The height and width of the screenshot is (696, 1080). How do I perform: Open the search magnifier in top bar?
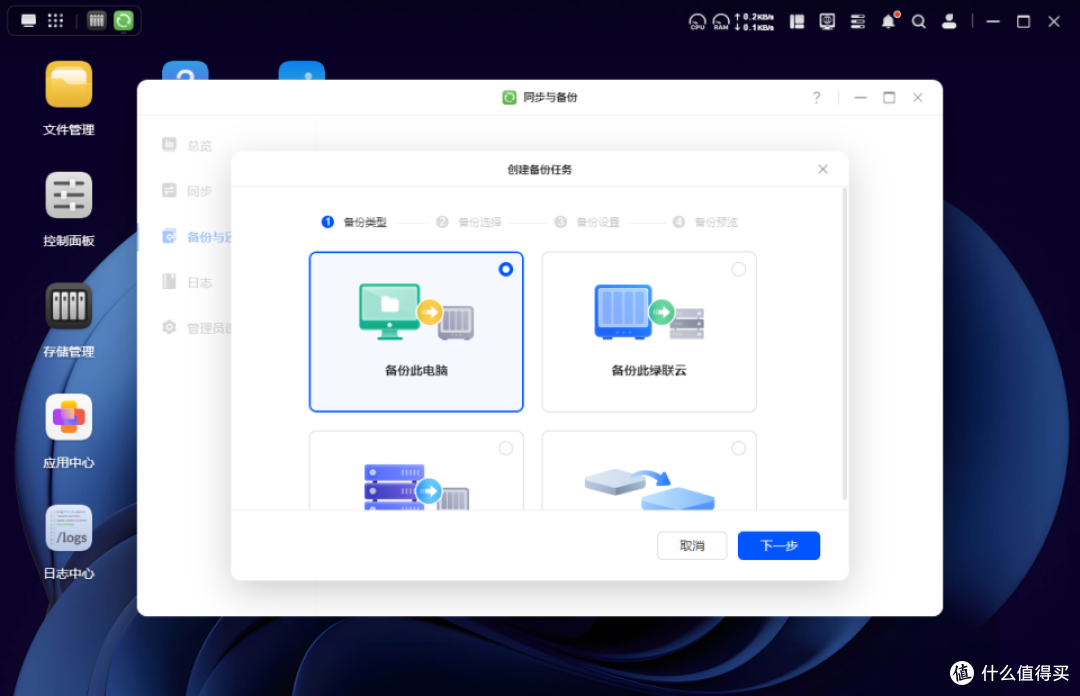[x=919, y=22]
